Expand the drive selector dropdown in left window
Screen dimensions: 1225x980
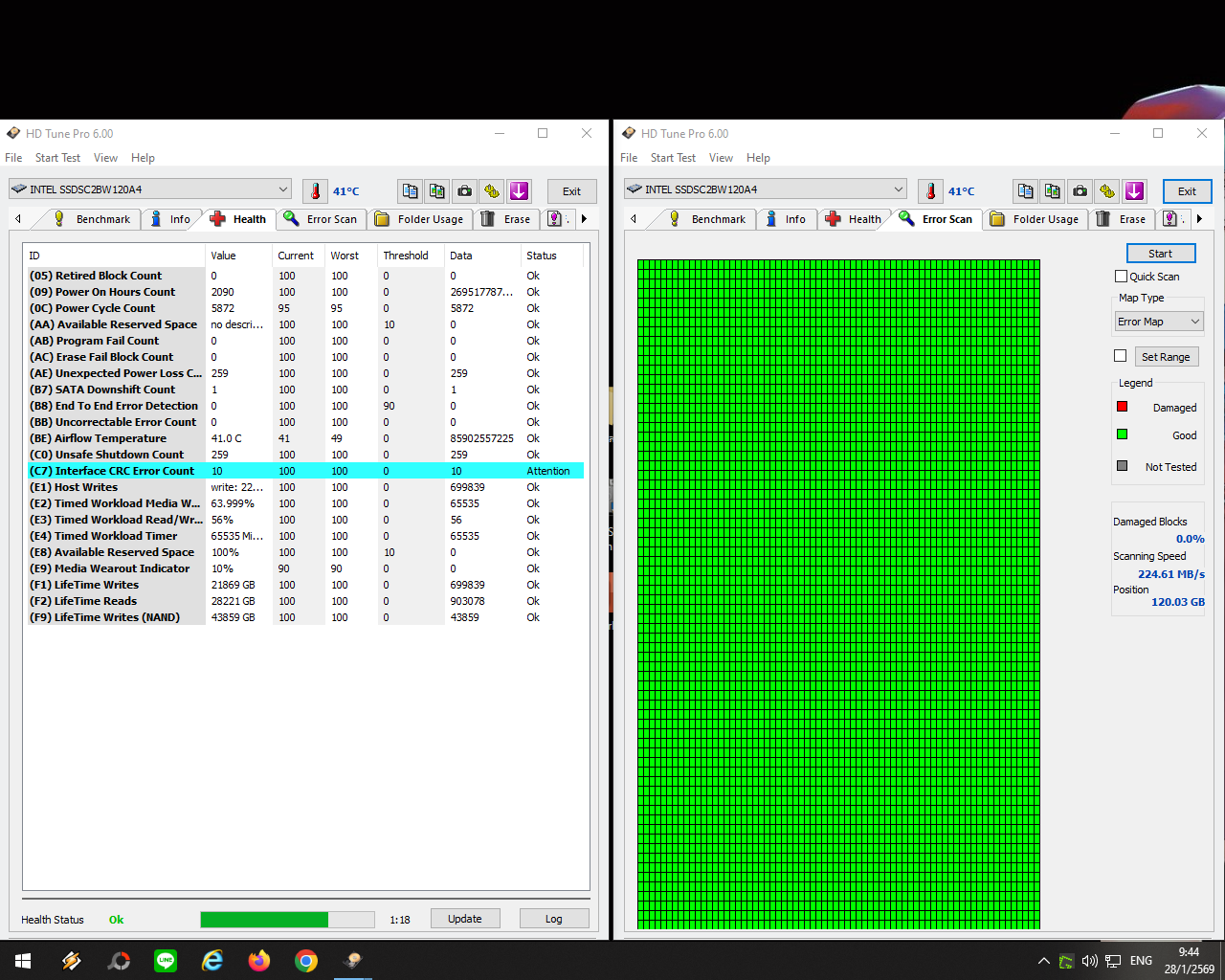tap(282, 189)
